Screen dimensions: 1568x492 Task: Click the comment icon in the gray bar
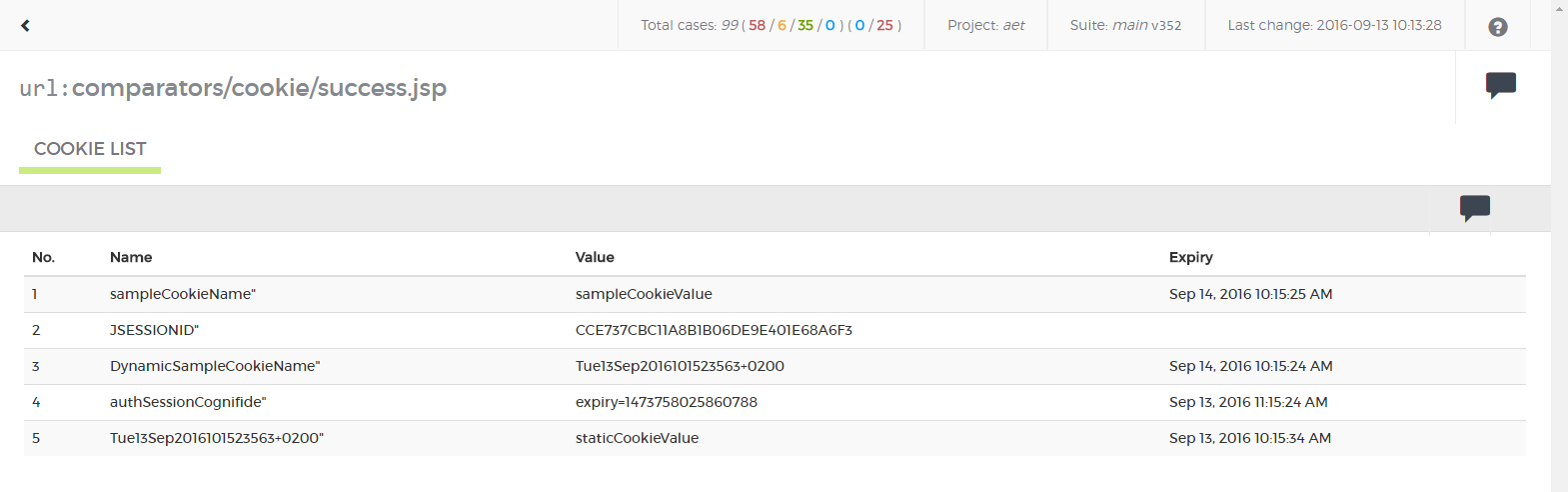coord(1474,207)
